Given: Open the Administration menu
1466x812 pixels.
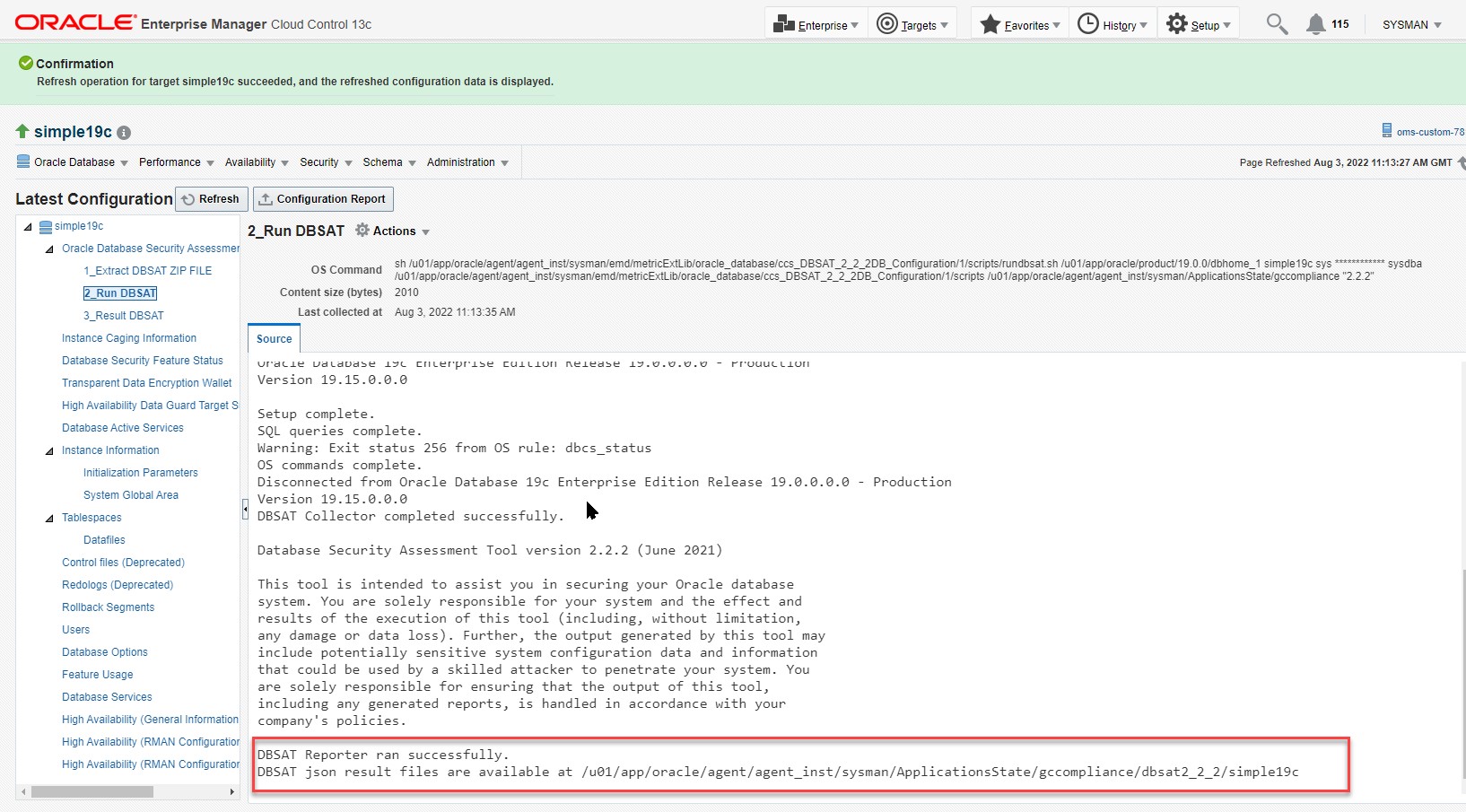Looking at the screenshot, I should [467, 162].
